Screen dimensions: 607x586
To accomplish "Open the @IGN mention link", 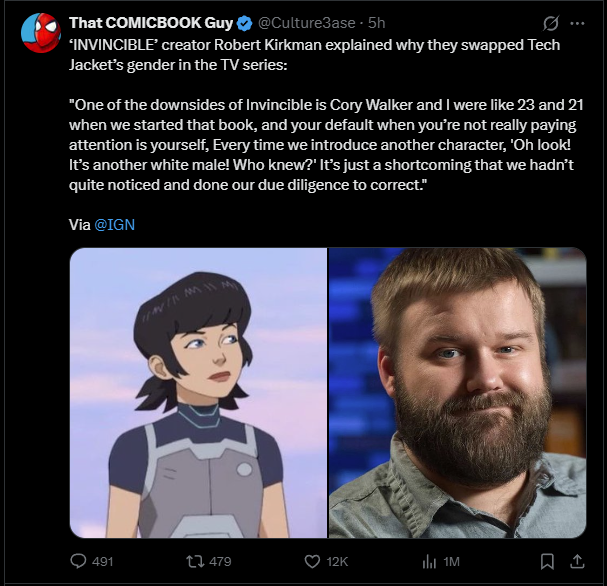I will pos(115,224).
